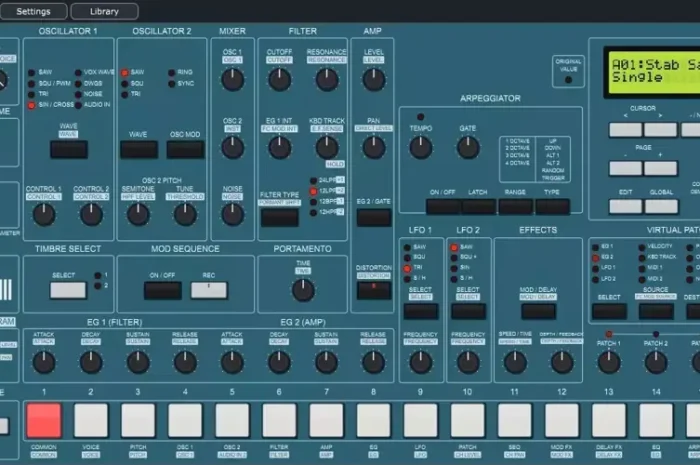The height and width of the screenshot is (465, 700).
Task: Select the Oscillator 2 RING mod LED
Action: point(171,73)
